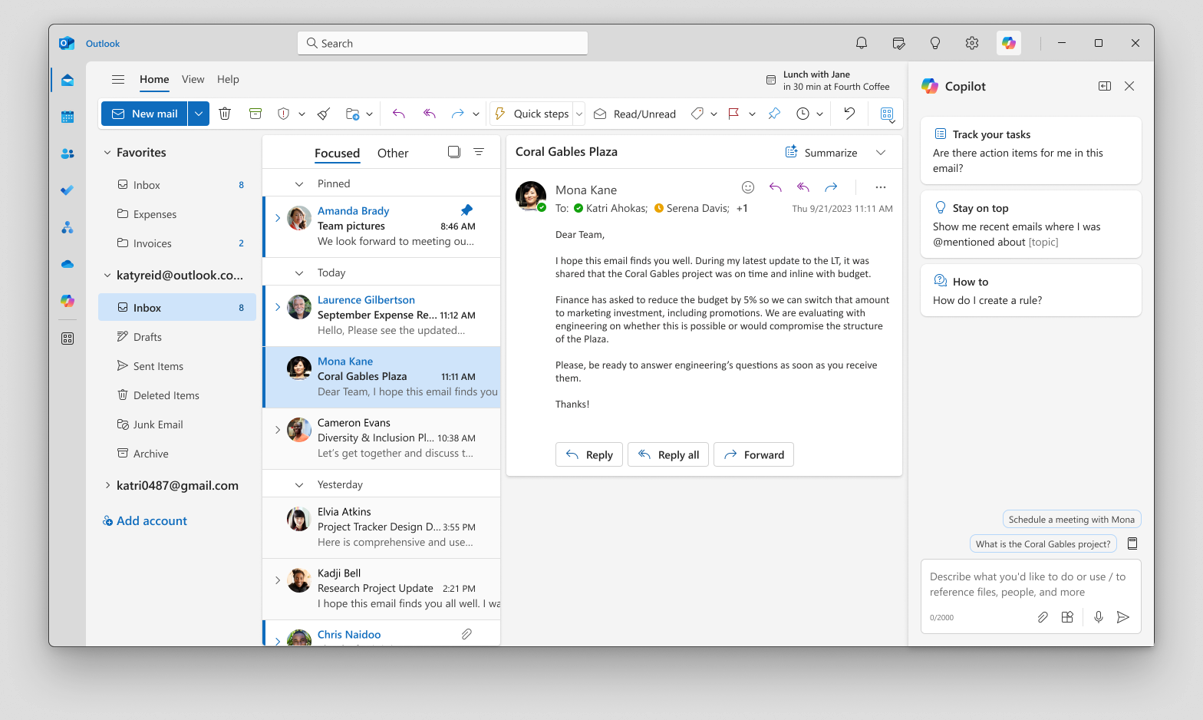The height and width of the screenshot is (720, 1203).
Task: Open the To Do checkmark icon
Action: click(x=67, y=190)
